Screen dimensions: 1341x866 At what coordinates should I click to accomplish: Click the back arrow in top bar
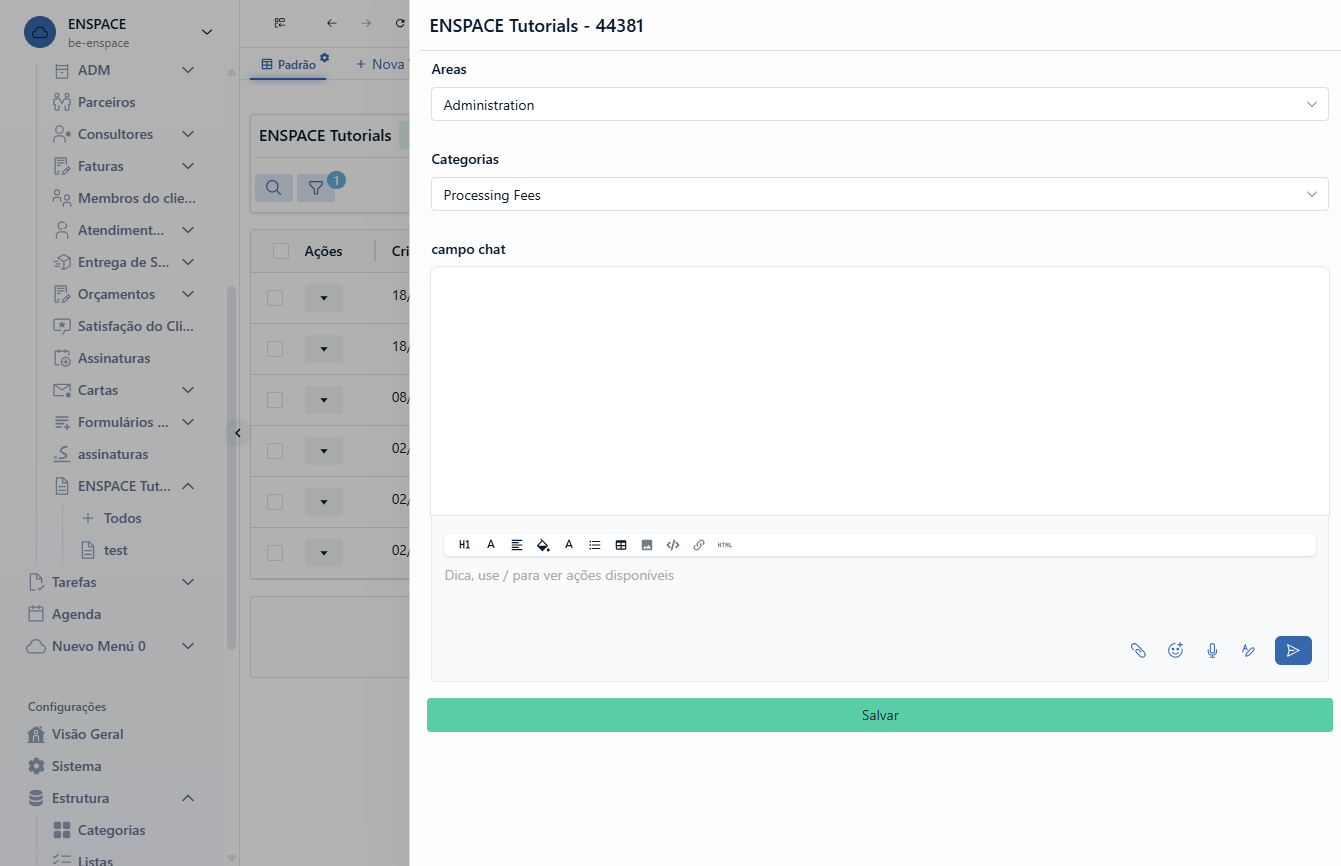click(332, 23)
